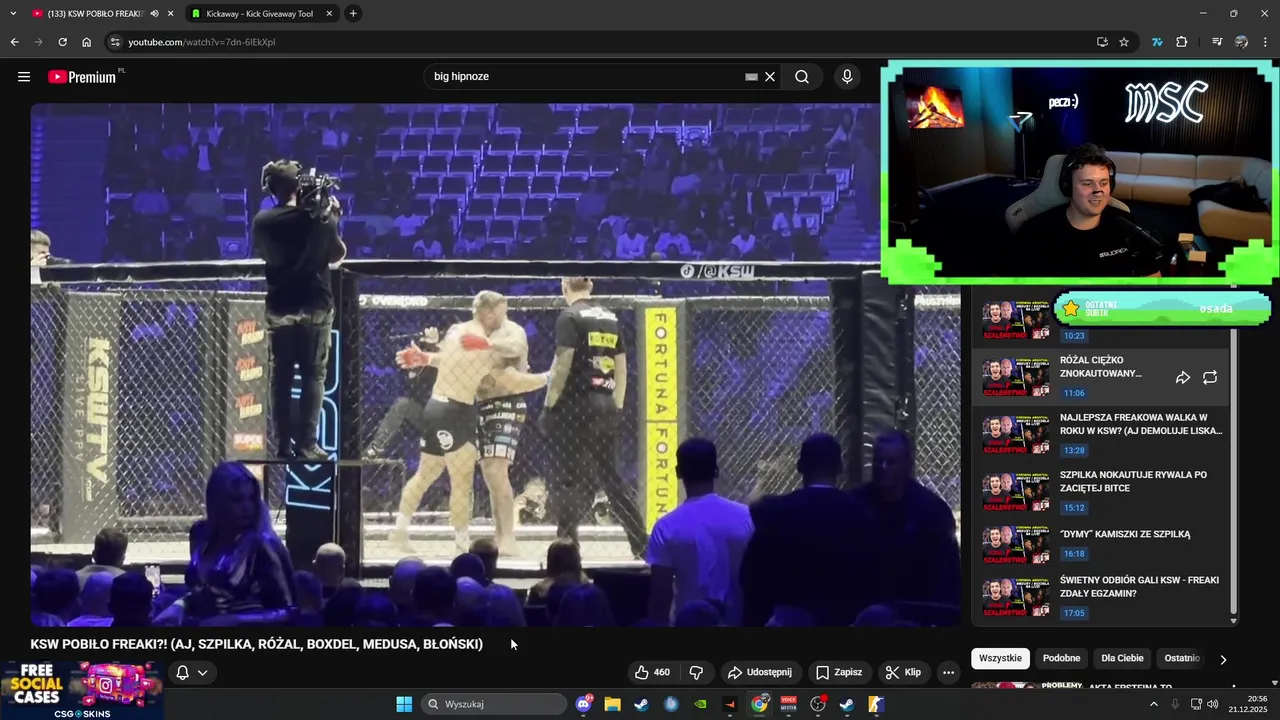
Task: Open the Chrome three-dot menu
Action: (1266, 42)
